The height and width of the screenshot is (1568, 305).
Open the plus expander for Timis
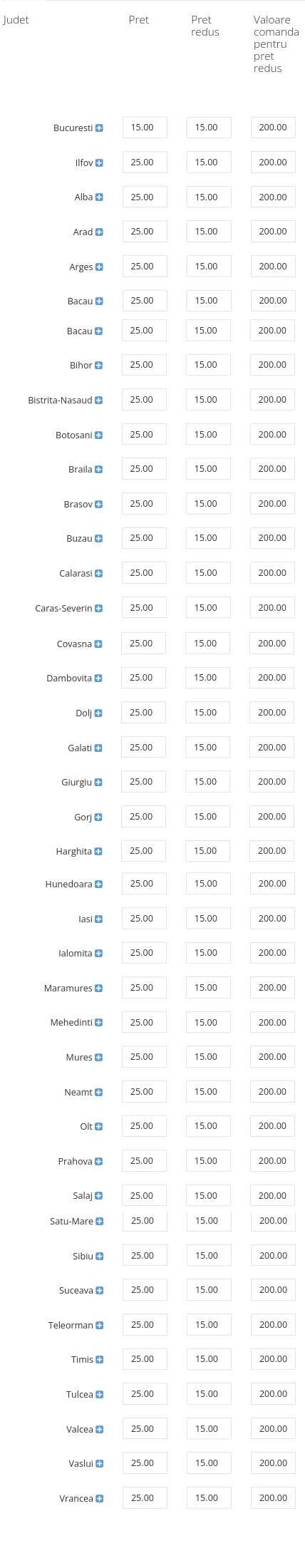point(99,1360)
